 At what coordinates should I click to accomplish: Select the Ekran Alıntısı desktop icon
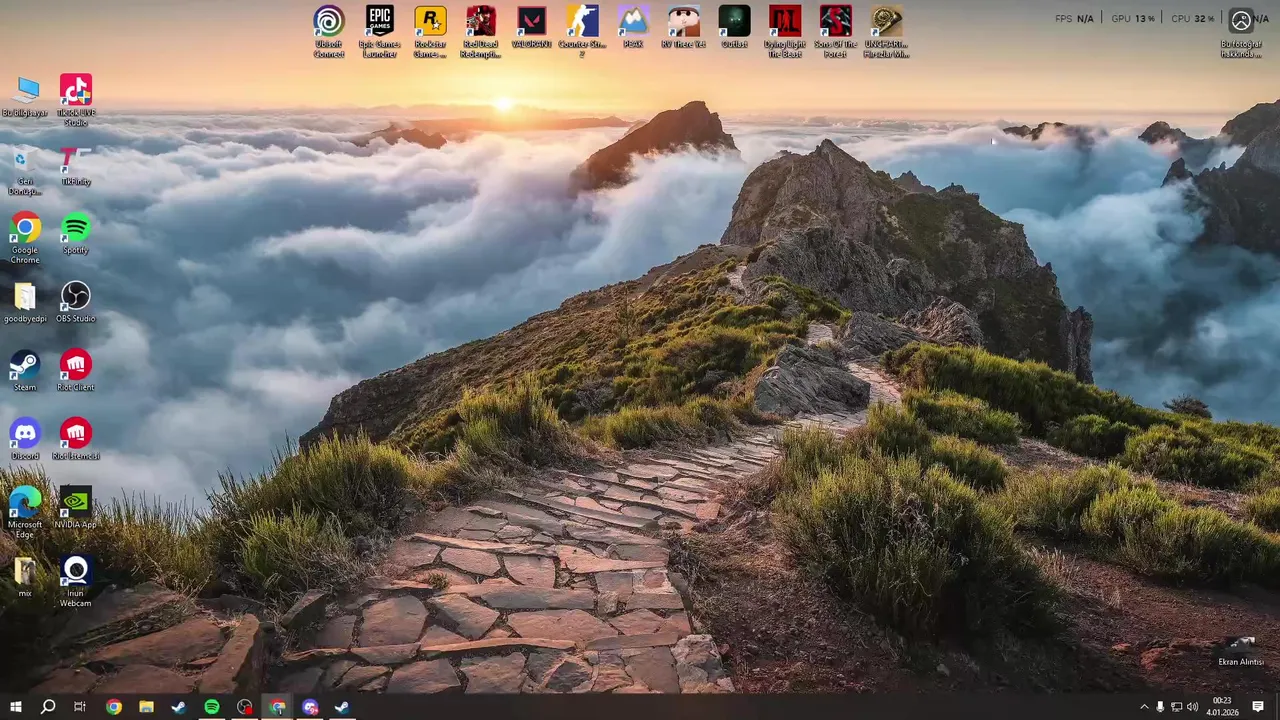click(x=1241, y=651)
